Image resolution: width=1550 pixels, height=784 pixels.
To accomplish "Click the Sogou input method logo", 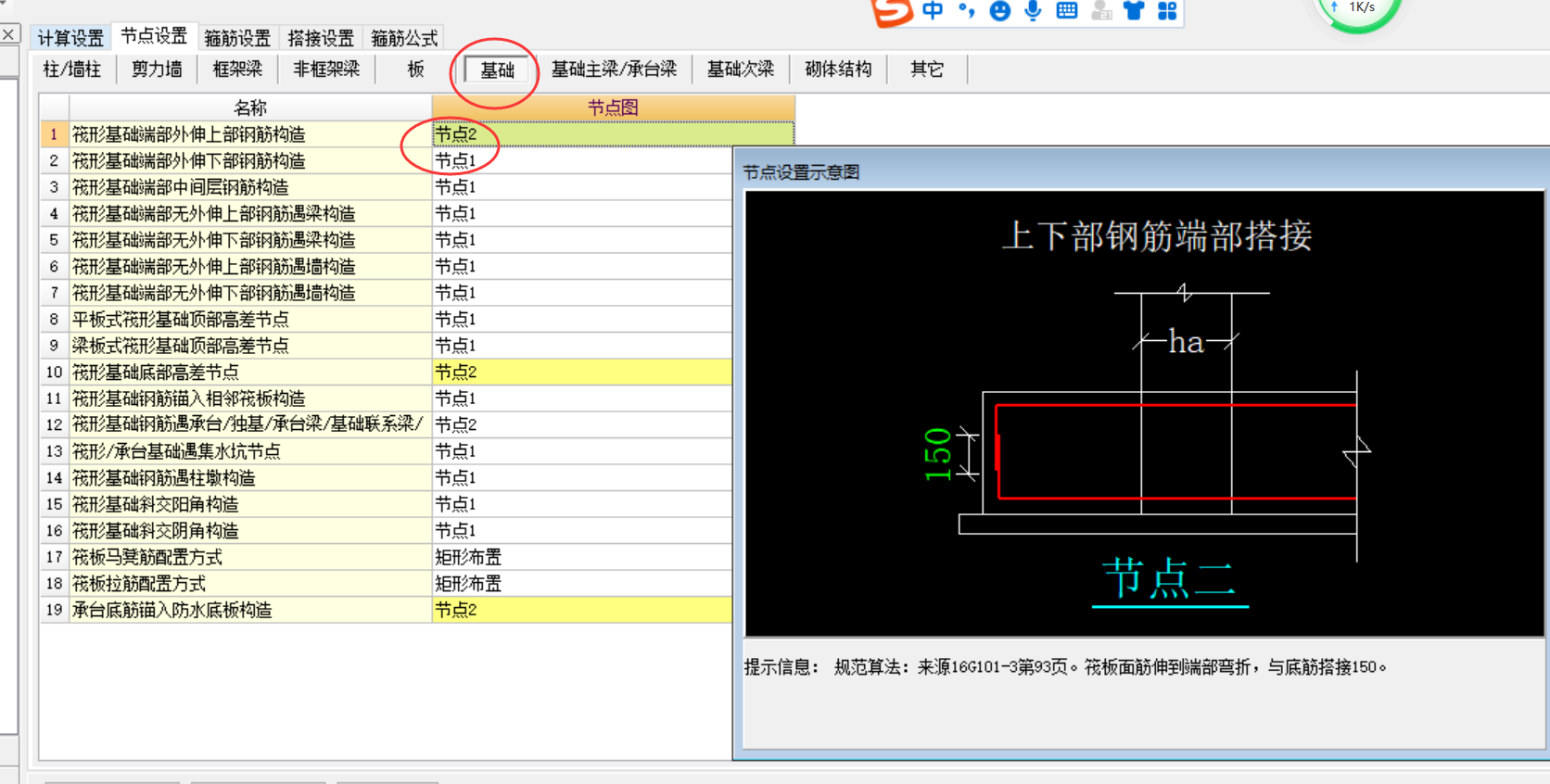I will [892, 12].
